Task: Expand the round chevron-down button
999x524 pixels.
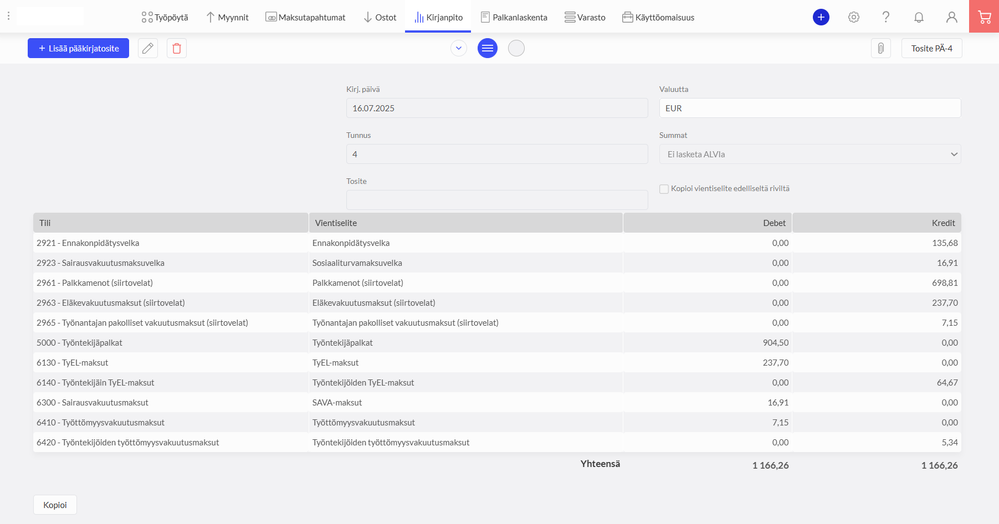Action: click(458, 48)
